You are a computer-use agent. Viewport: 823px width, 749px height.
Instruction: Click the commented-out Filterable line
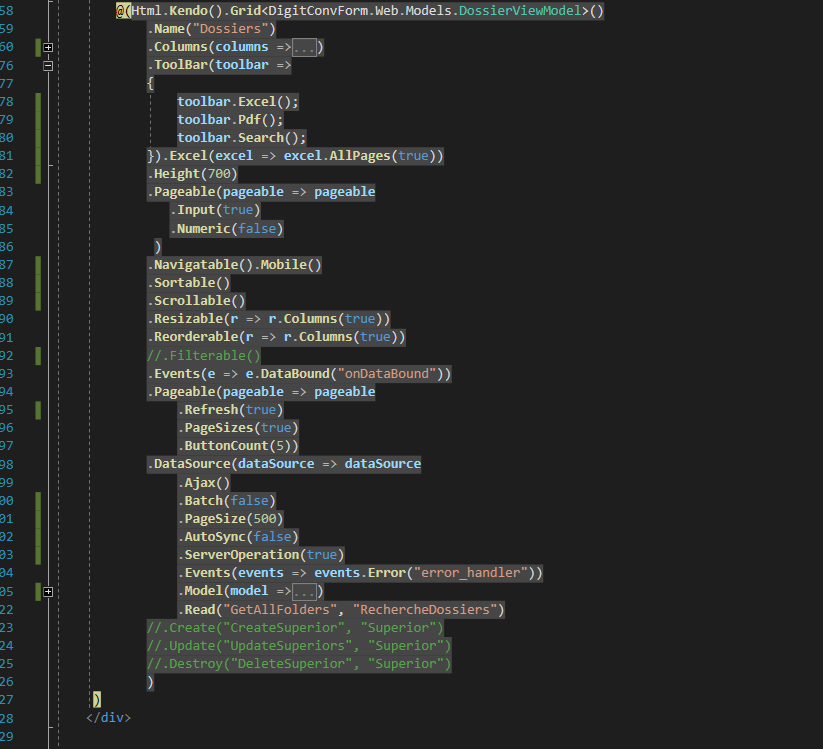click(x=203, y=355)
